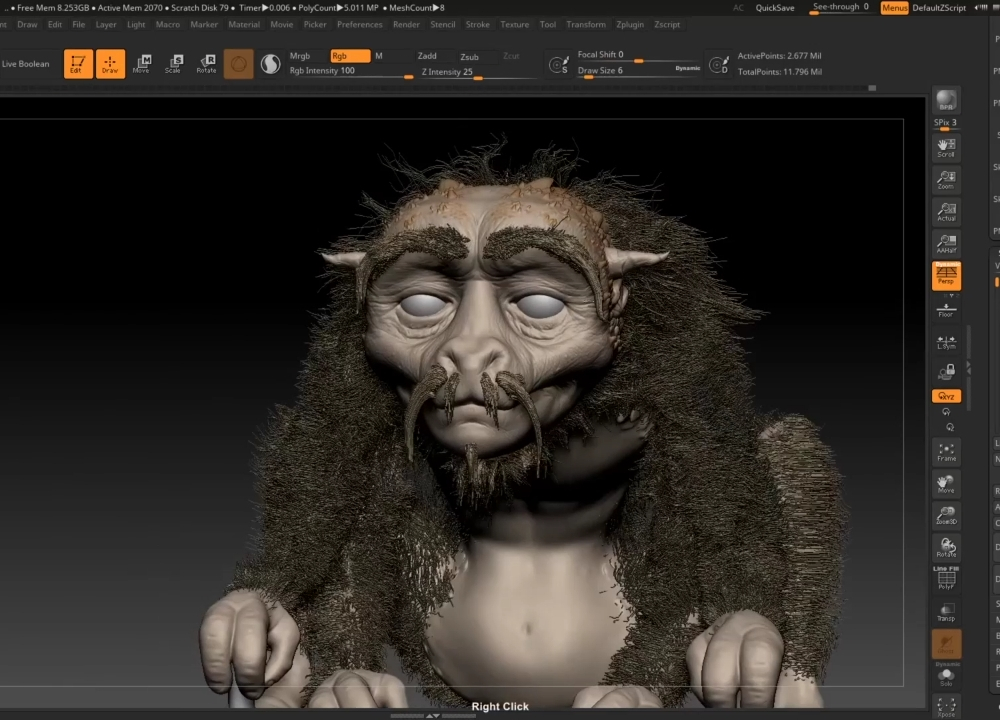1000x720 pixels.
Task: Open the Transform menu
Action: pos(586,24)
